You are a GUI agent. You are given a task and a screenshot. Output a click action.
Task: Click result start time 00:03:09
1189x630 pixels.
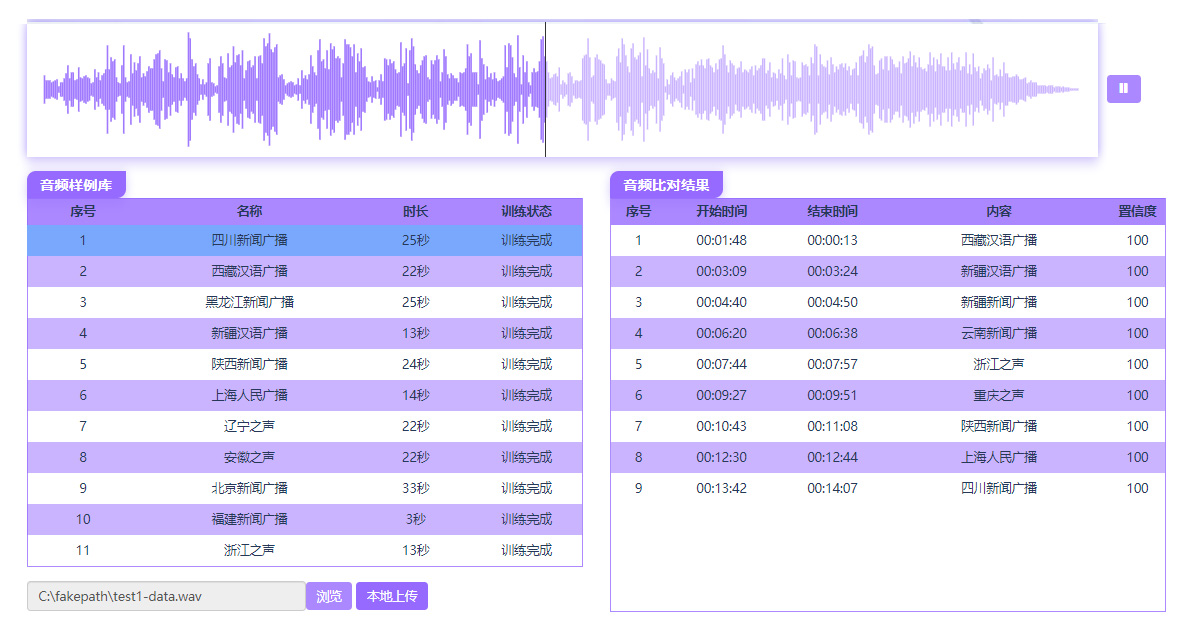[721, 271]
